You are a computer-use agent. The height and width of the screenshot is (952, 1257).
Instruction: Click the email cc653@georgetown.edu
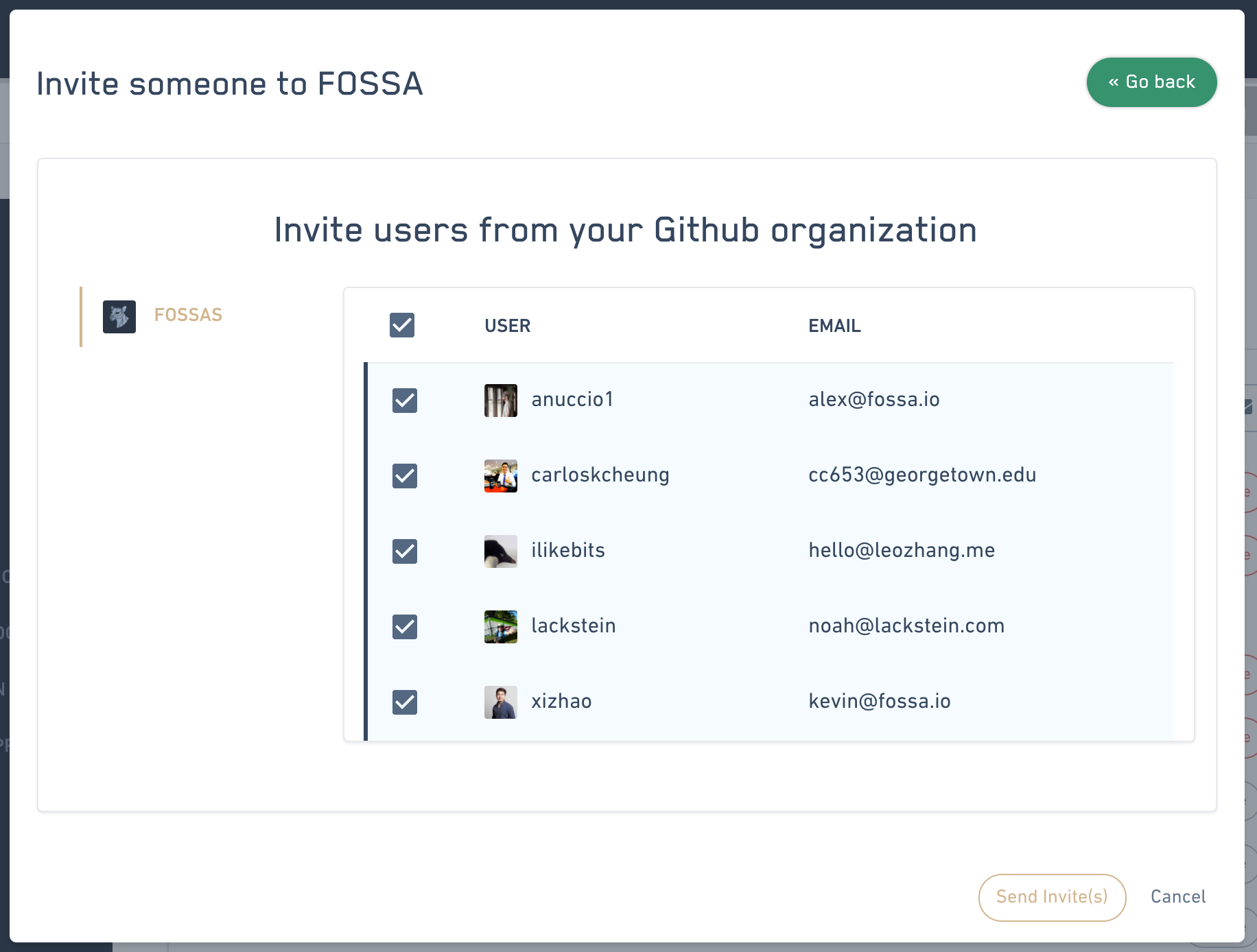[x=922, y=475]
